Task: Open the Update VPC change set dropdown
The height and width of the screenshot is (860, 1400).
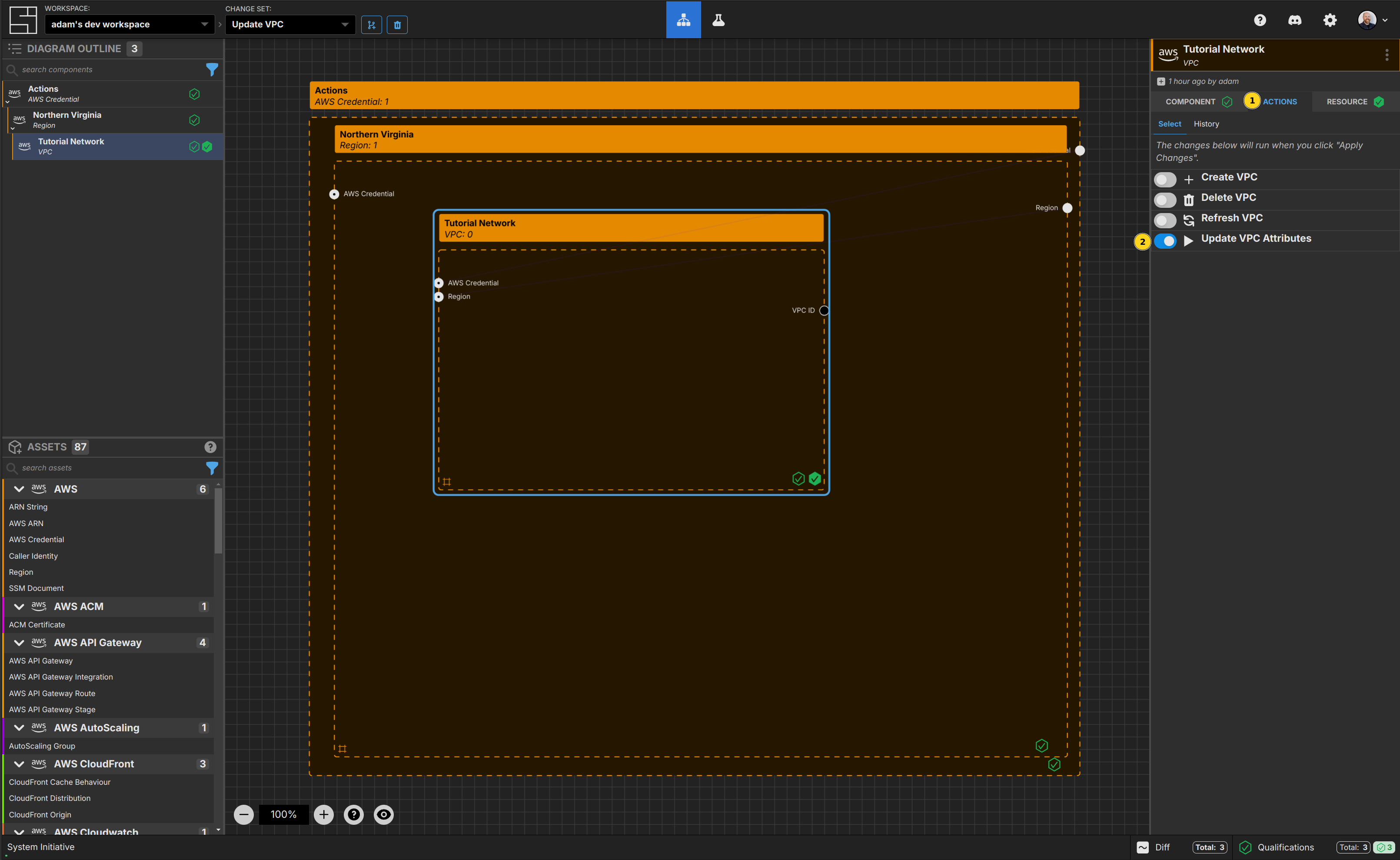Action: [x=290, y=24]
